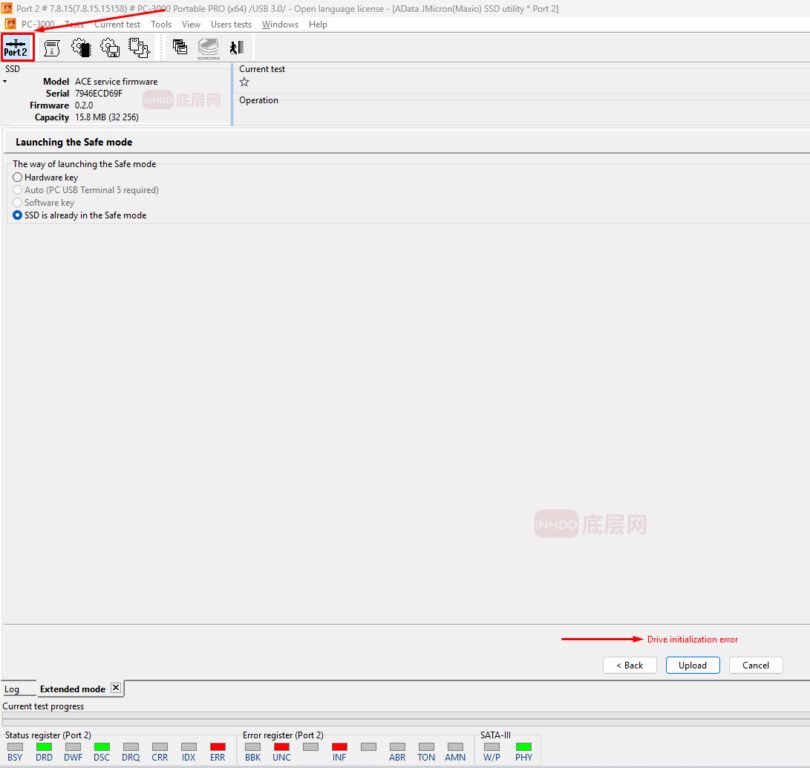Click the red ERR status indicator

218,747
